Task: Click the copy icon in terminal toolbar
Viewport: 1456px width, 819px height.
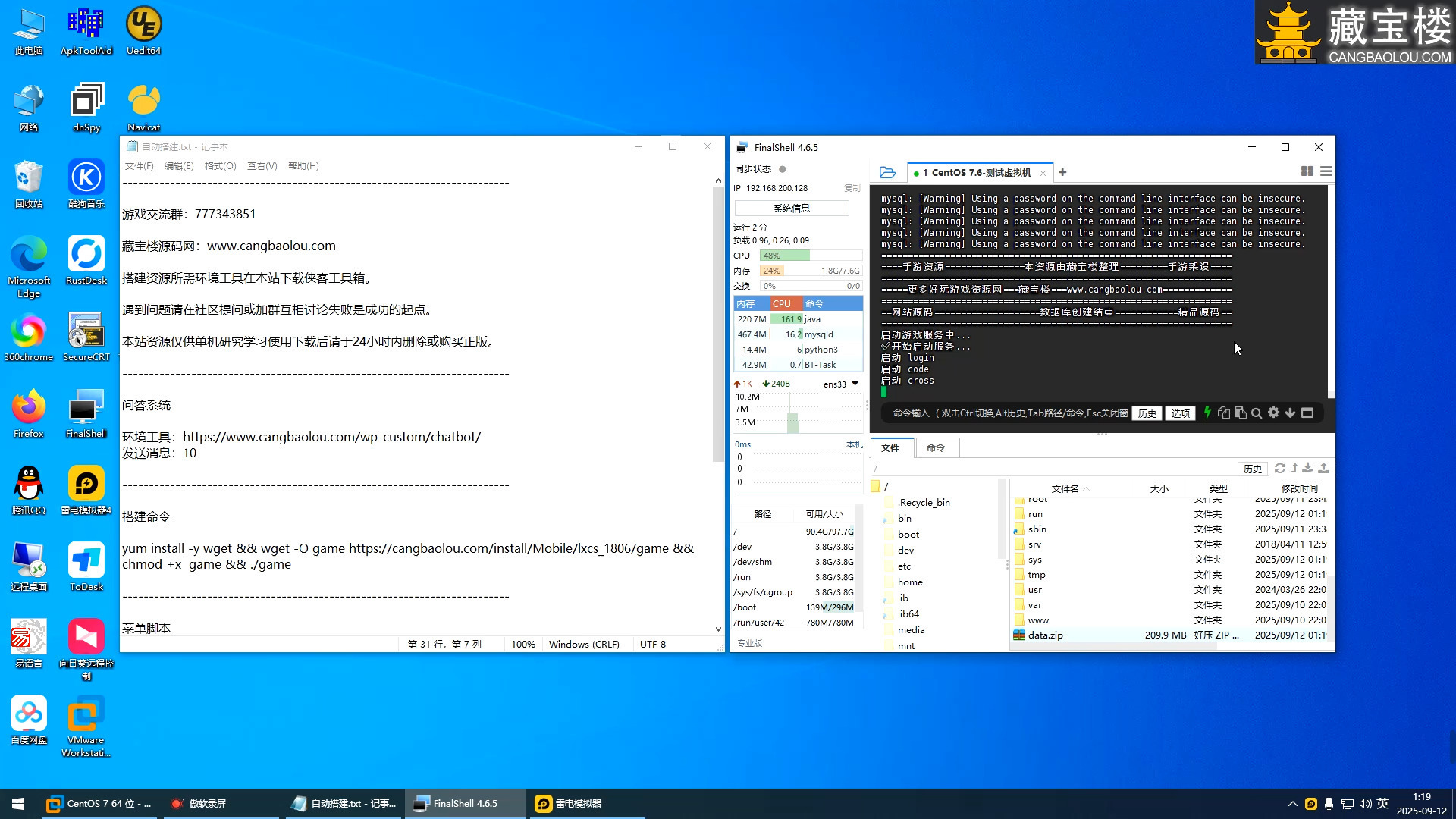Action: pos(1223,413)
